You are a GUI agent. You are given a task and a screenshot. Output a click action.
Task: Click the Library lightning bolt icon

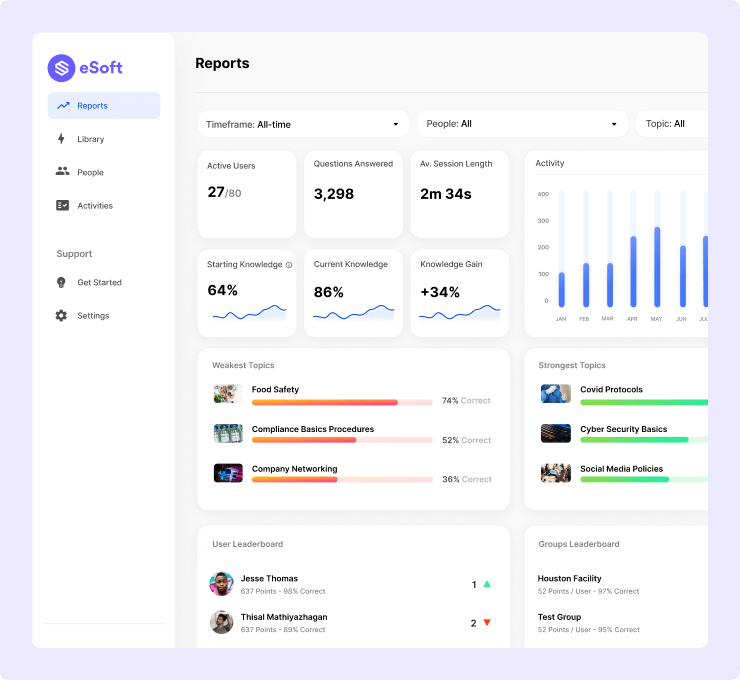[x=62, y=139]
